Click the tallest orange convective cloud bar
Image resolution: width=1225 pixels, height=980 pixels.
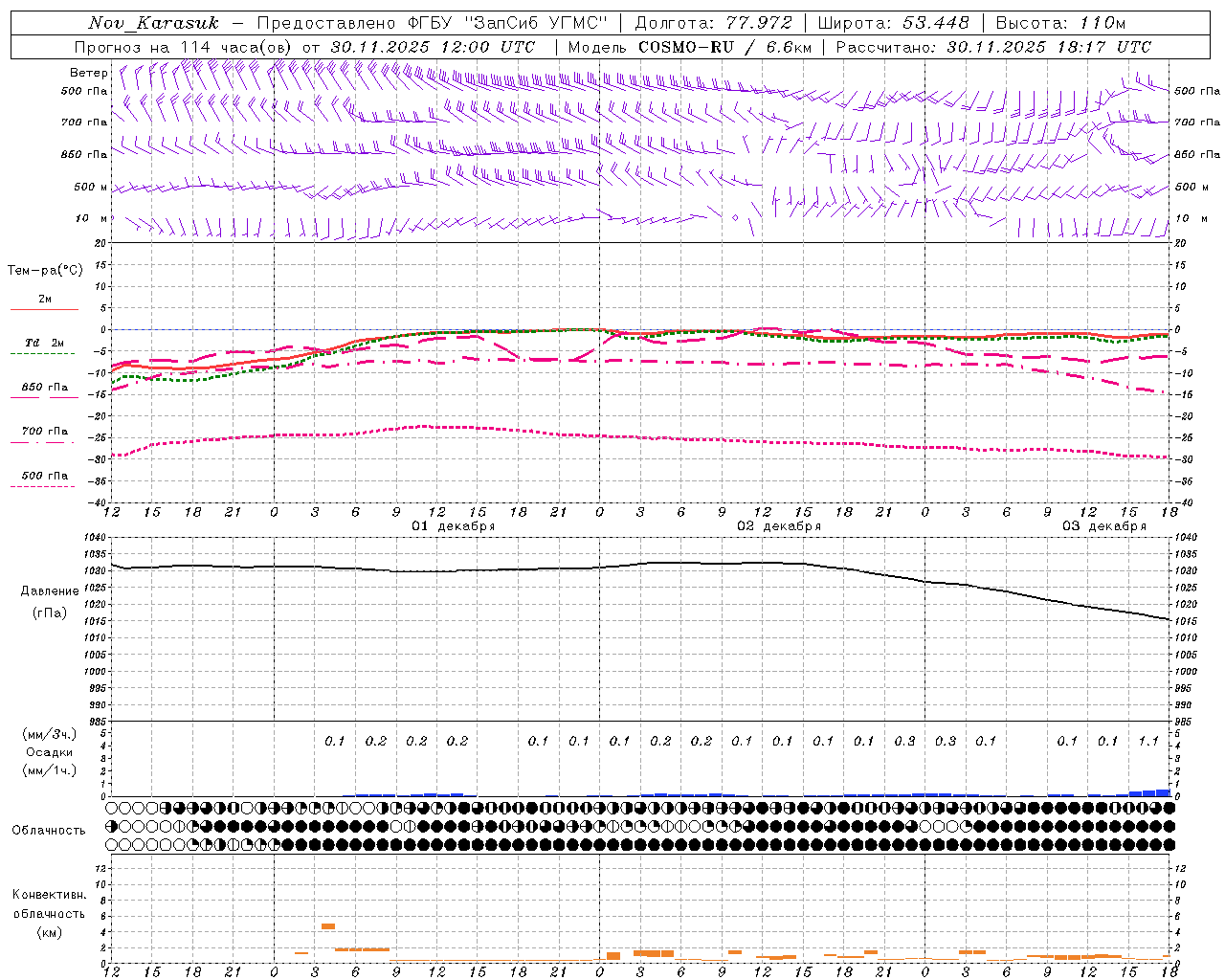click(x=328, y=926)
